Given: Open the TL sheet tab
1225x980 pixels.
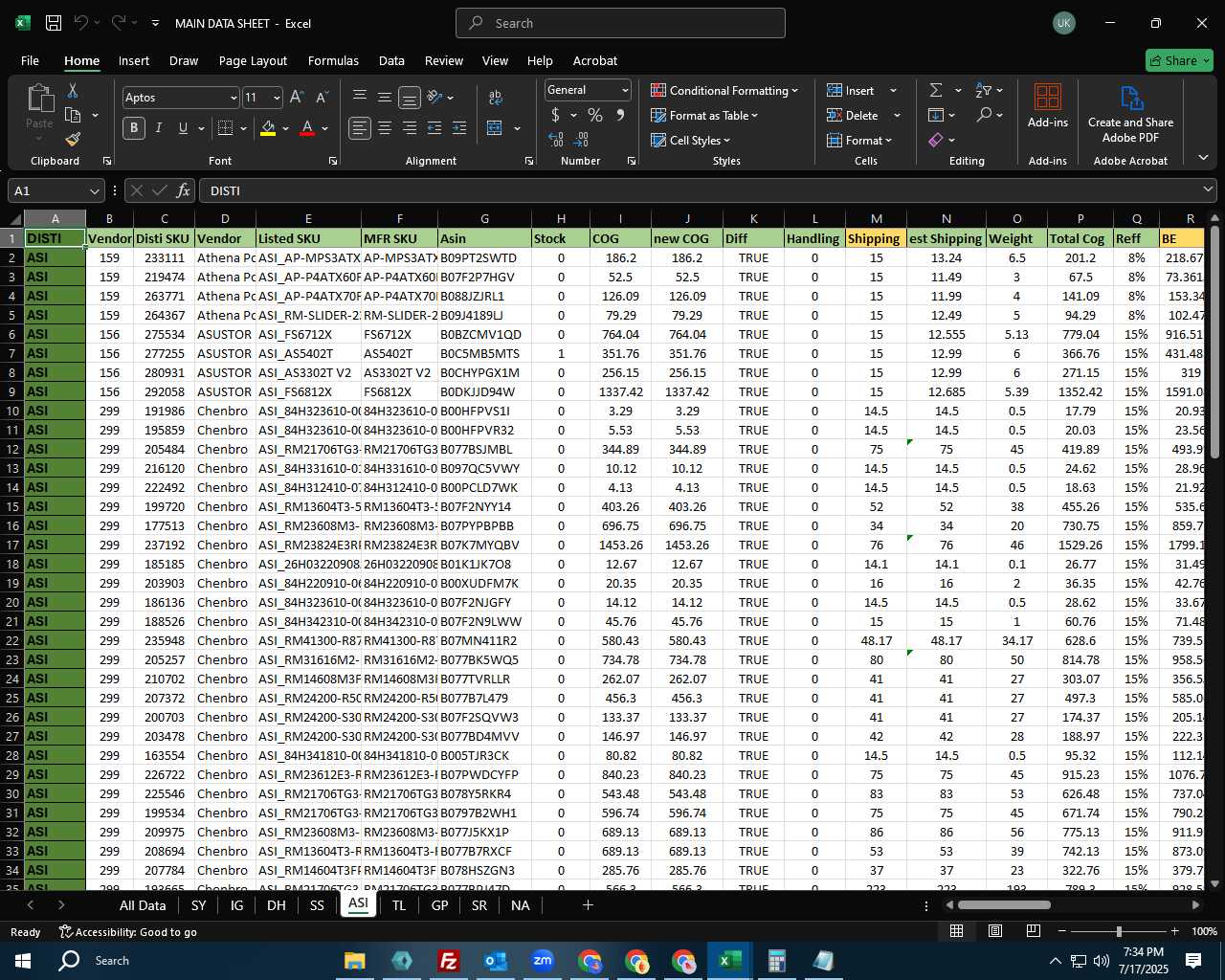Looking at the screenshot, I should 399,905.
